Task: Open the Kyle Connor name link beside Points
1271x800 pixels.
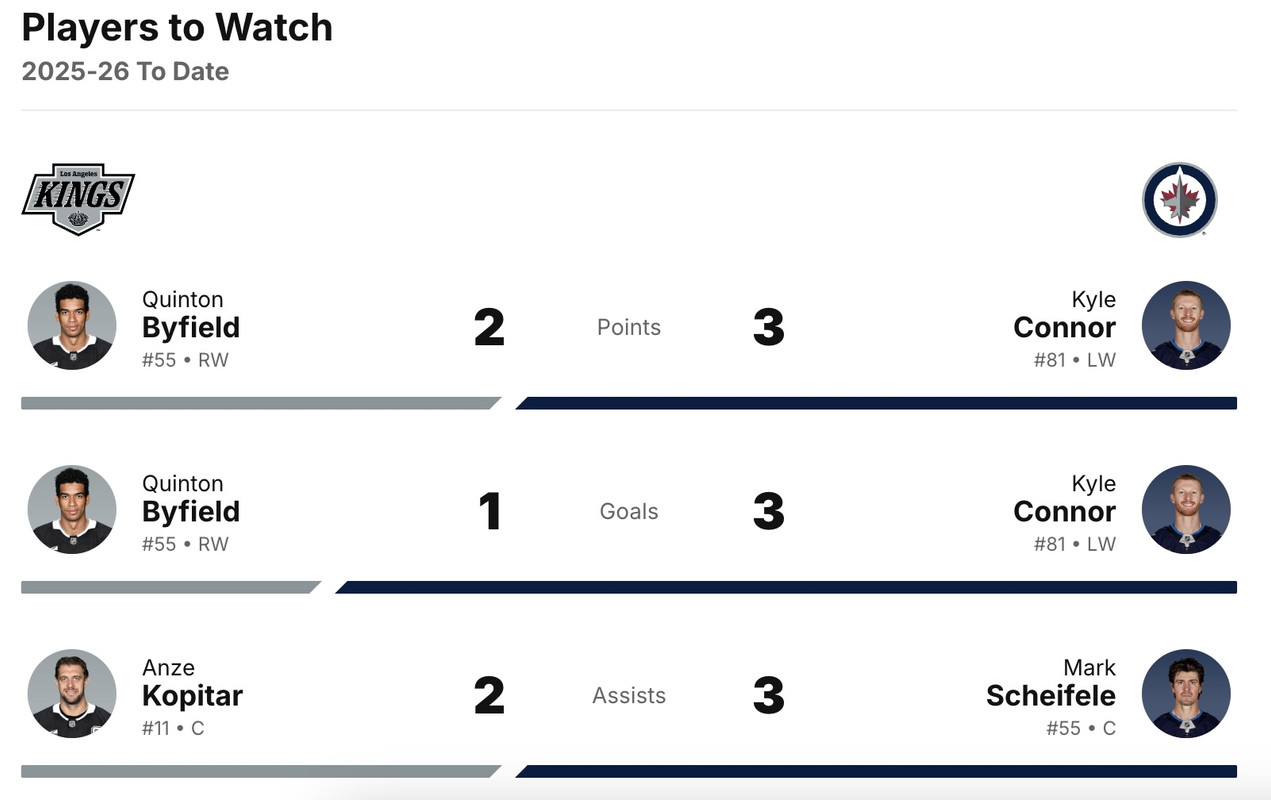Action: point(1064,326)
